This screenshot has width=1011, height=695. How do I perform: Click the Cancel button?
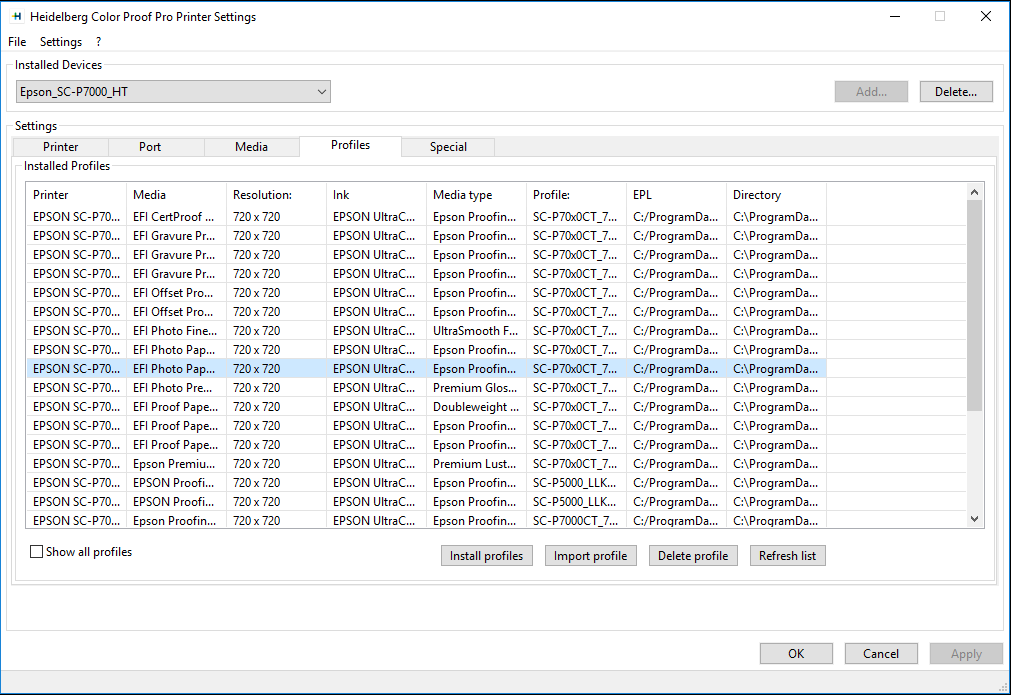click(881, 654)
